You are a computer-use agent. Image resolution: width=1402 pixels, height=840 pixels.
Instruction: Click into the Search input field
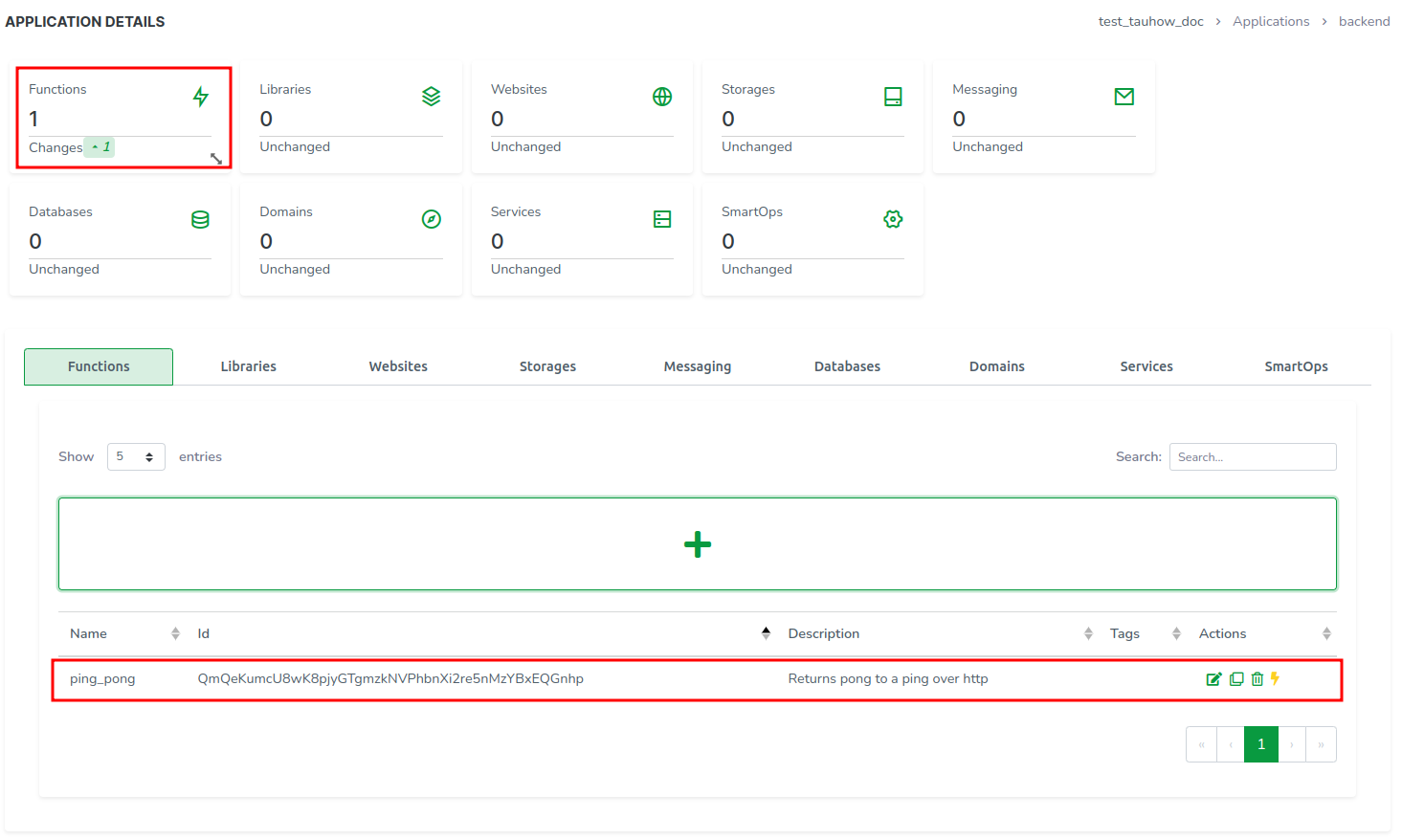coord(1252,457)
